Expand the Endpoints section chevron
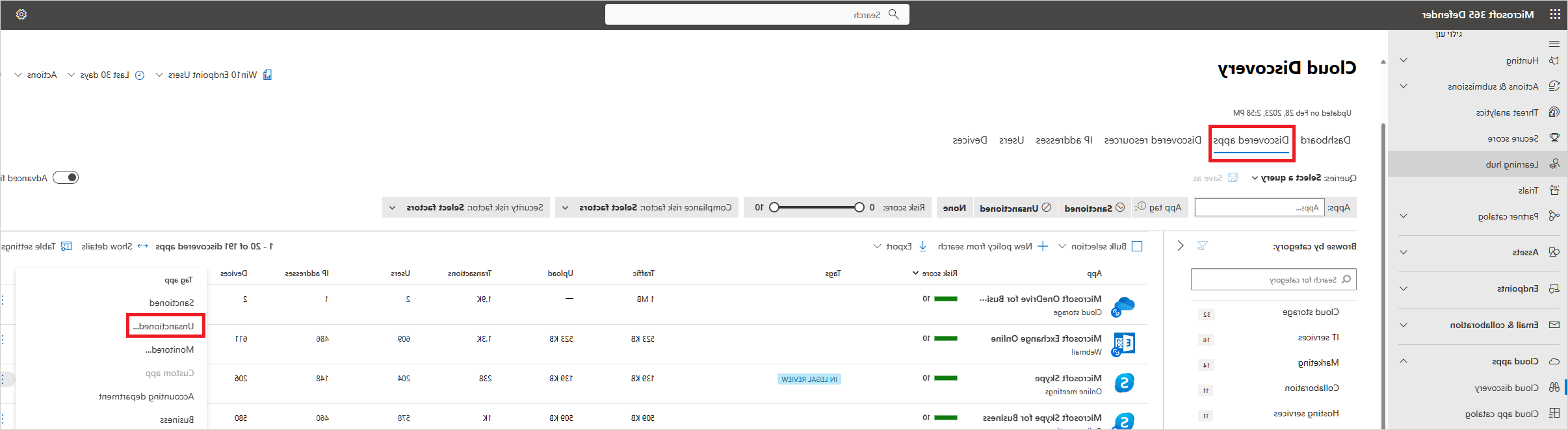The height and width of the screenshot is (430, 1568). coord(1404,288)
